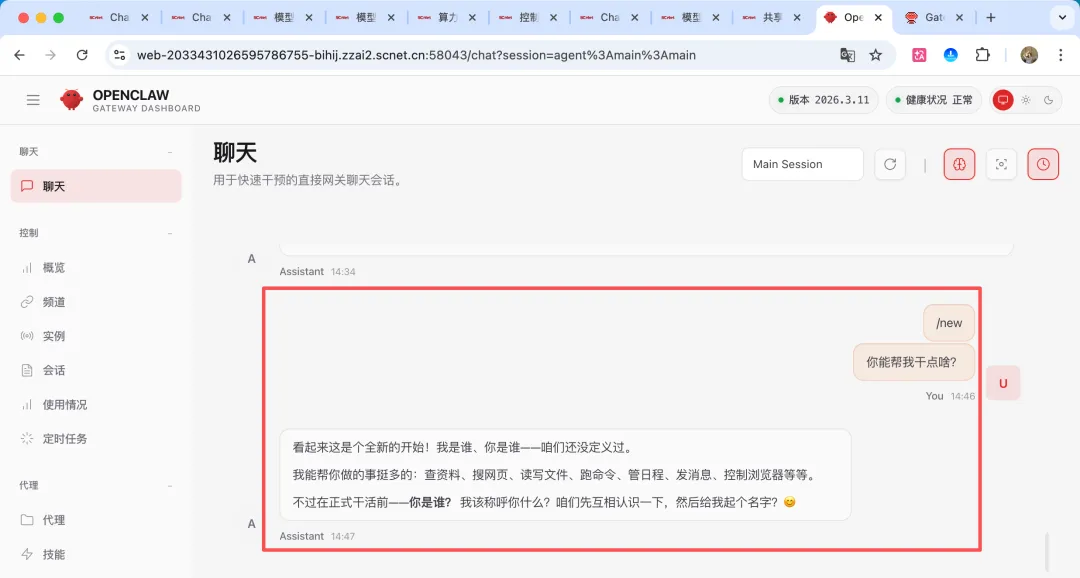Open 概览 overview page

pyautogui.click(x=96, y=267)
